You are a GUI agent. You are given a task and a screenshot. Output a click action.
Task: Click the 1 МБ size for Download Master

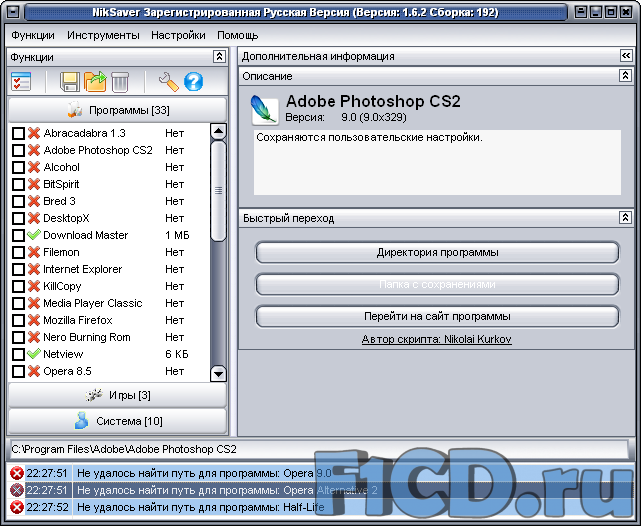[177, 235]
